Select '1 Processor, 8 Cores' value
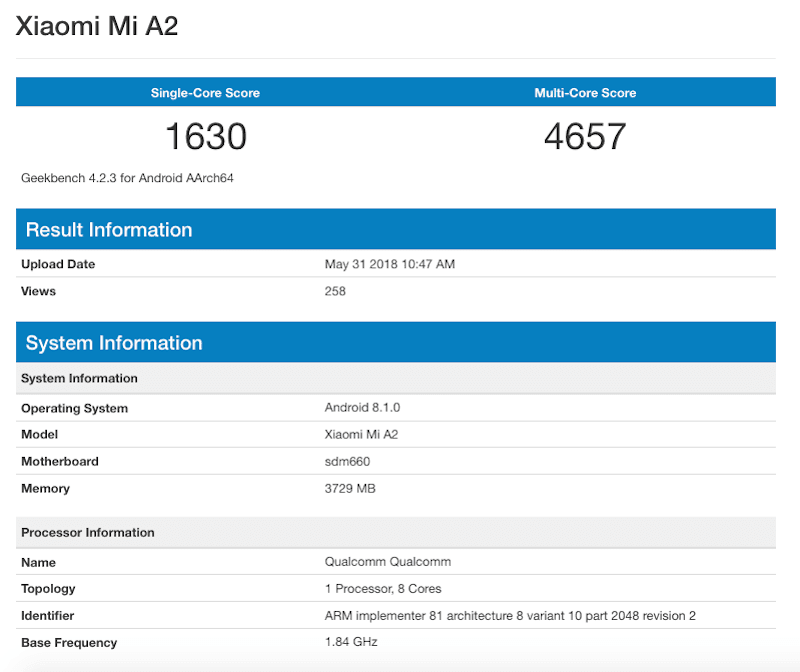This screenshot has width=800, height=672. click(383, 589)
